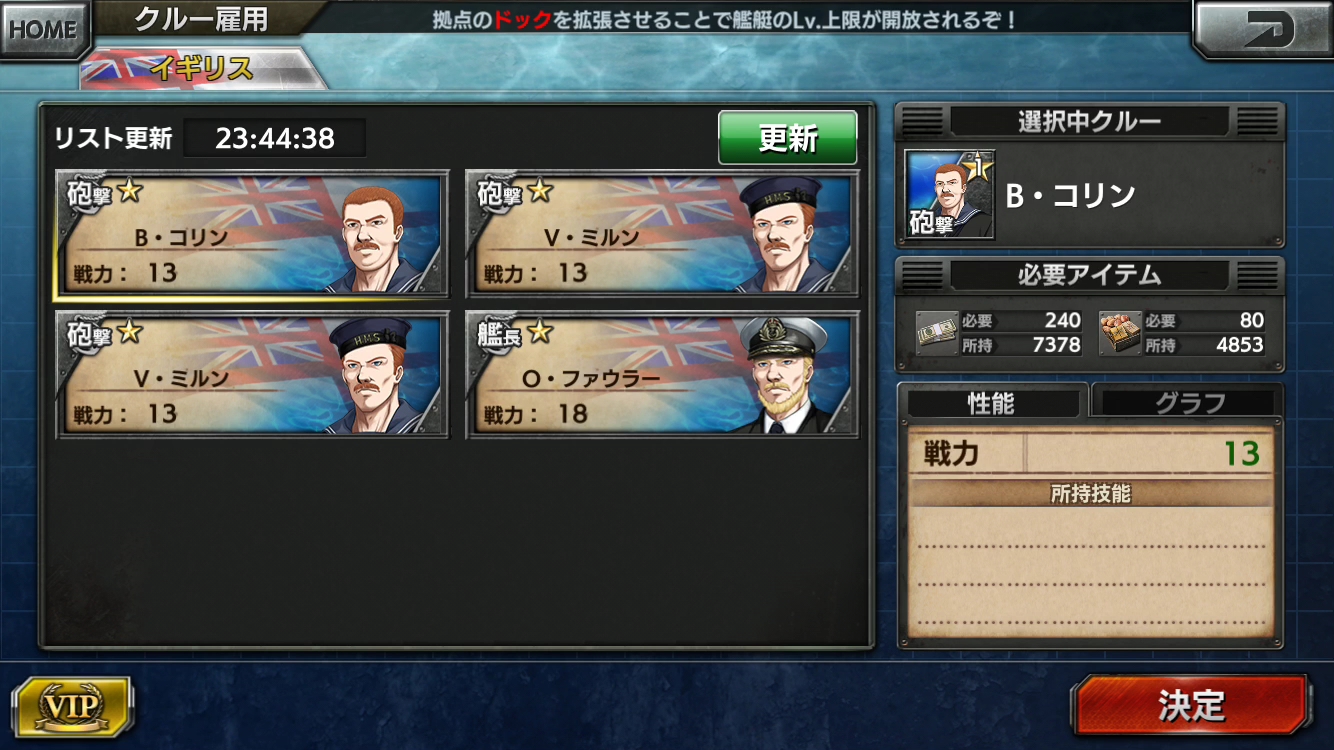Click the 戦力 value row
This screenshot has width=1334, height=750.
pos(1091,454)
